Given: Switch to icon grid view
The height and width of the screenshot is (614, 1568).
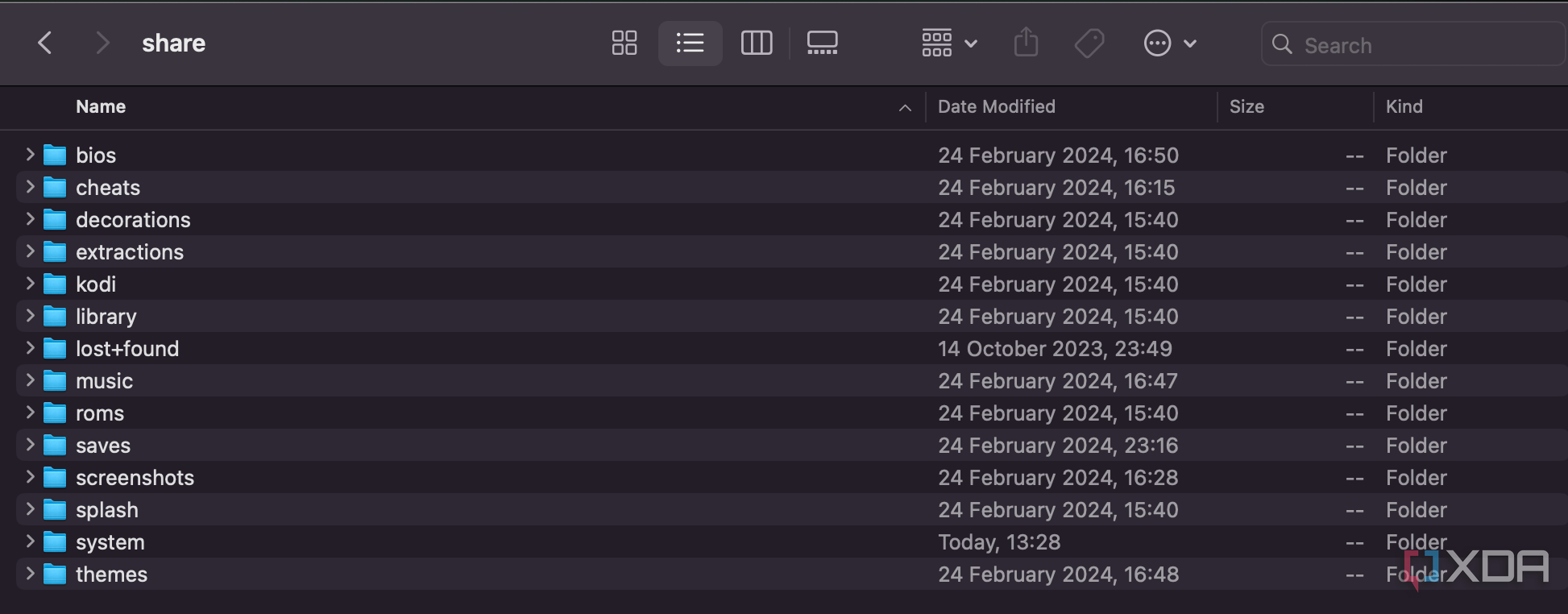Looking at the screenshot, I should [624, 43].
